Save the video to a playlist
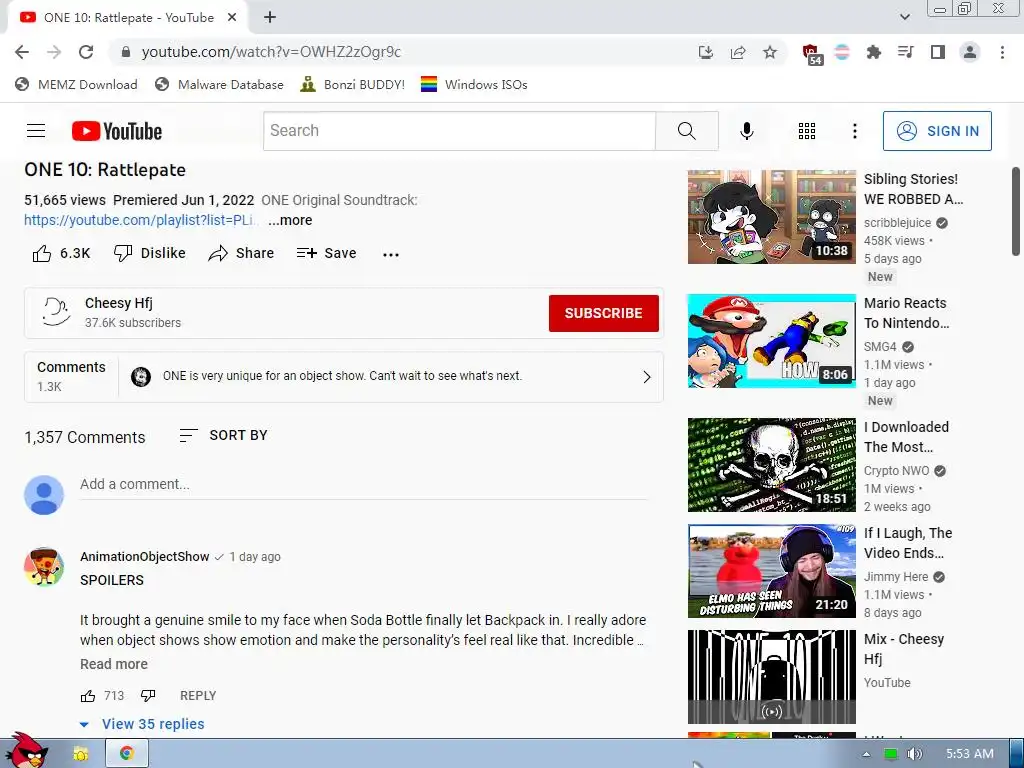Viewport: 1024px width, 768px height. [x=326, y=253]
